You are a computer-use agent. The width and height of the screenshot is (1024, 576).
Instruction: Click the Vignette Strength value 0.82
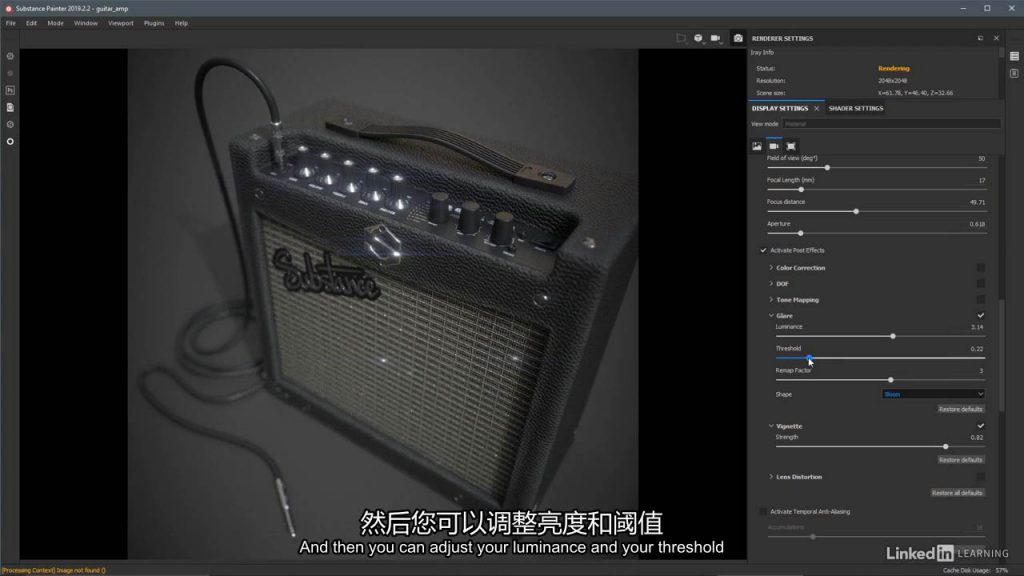tap(977, 438)
